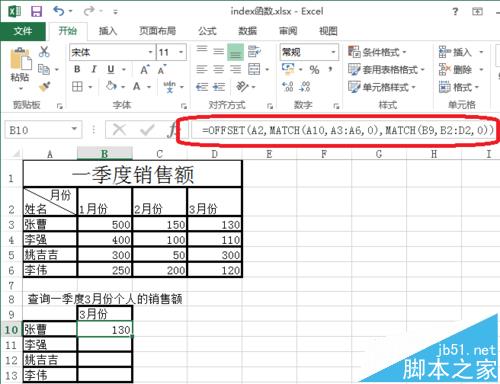Decrease decimal places
This screenshot has height=384, width=500.
305,87
